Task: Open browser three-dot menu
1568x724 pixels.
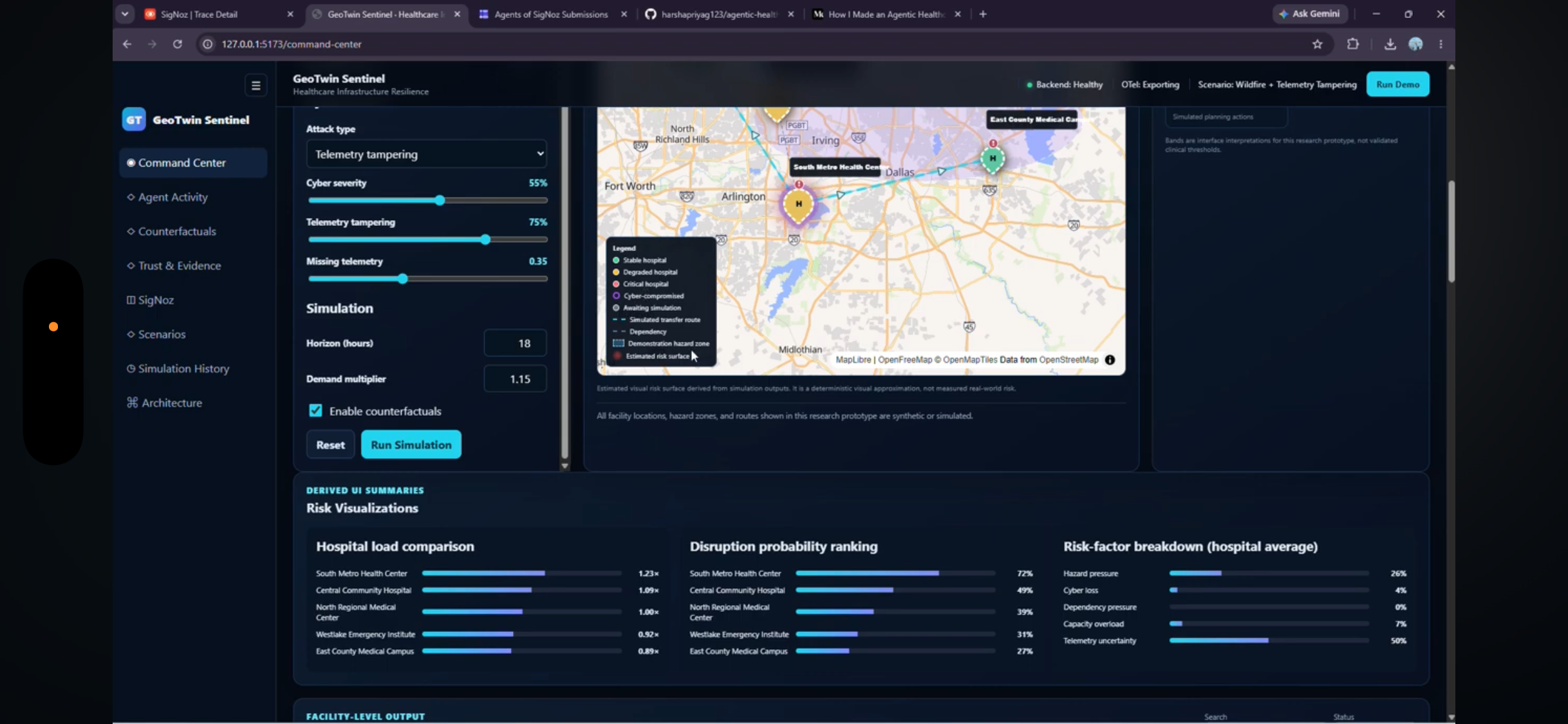Action: 1441,44
